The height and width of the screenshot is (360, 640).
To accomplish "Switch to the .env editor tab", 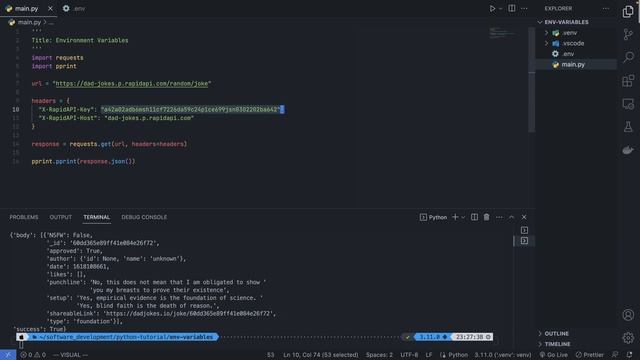I will point(74,9).
